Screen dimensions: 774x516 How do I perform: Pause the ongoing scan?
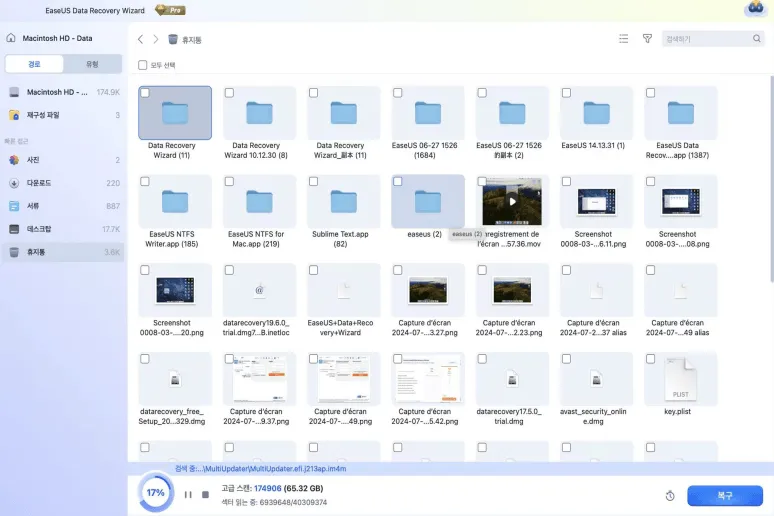[188, 494]
